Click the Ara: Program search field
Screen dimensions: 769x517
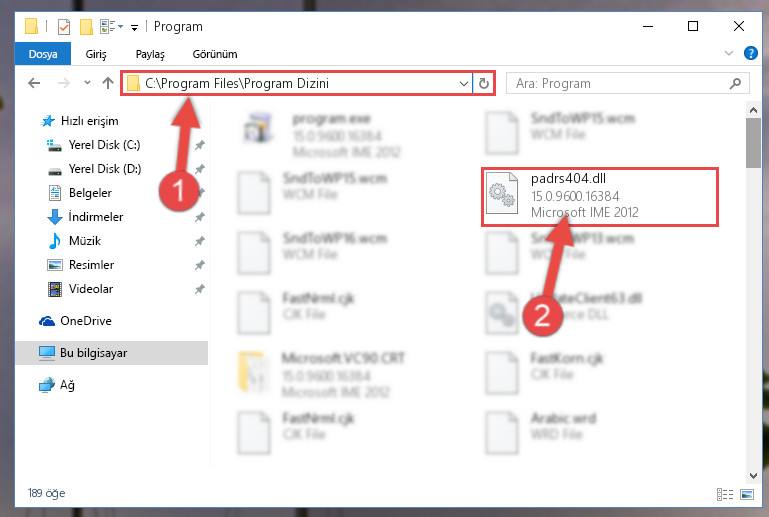tap(627, 83)
